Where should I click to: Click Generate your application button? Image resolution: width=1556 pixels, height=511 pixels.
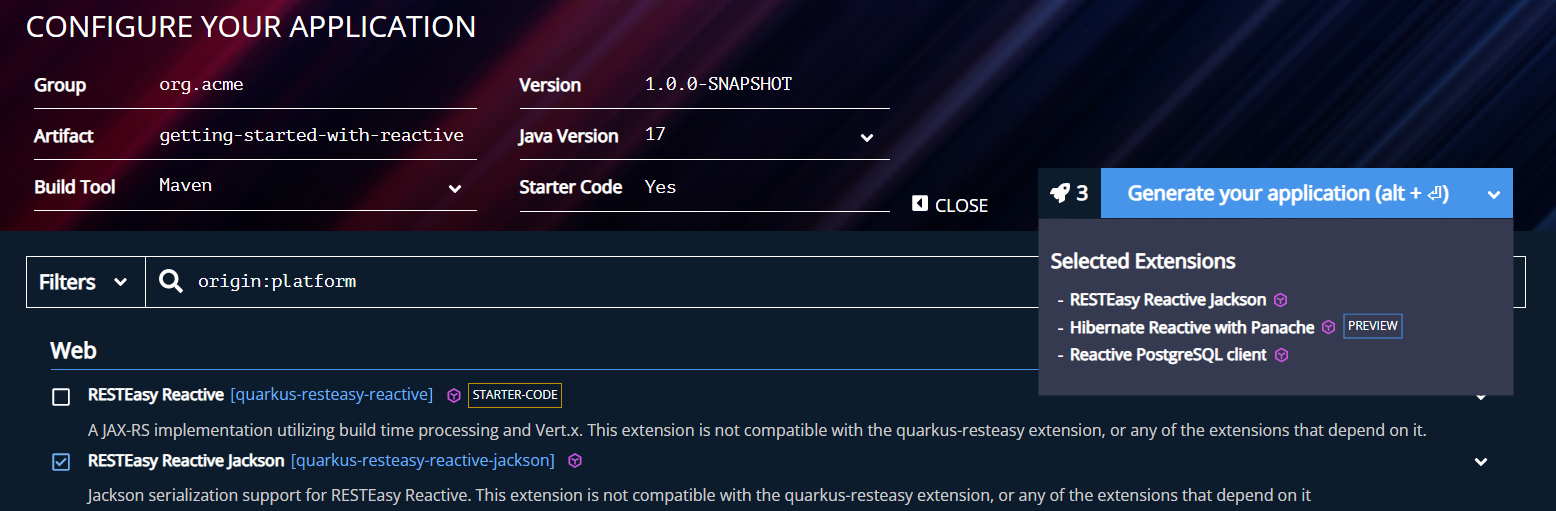[x=1287, y=193]
